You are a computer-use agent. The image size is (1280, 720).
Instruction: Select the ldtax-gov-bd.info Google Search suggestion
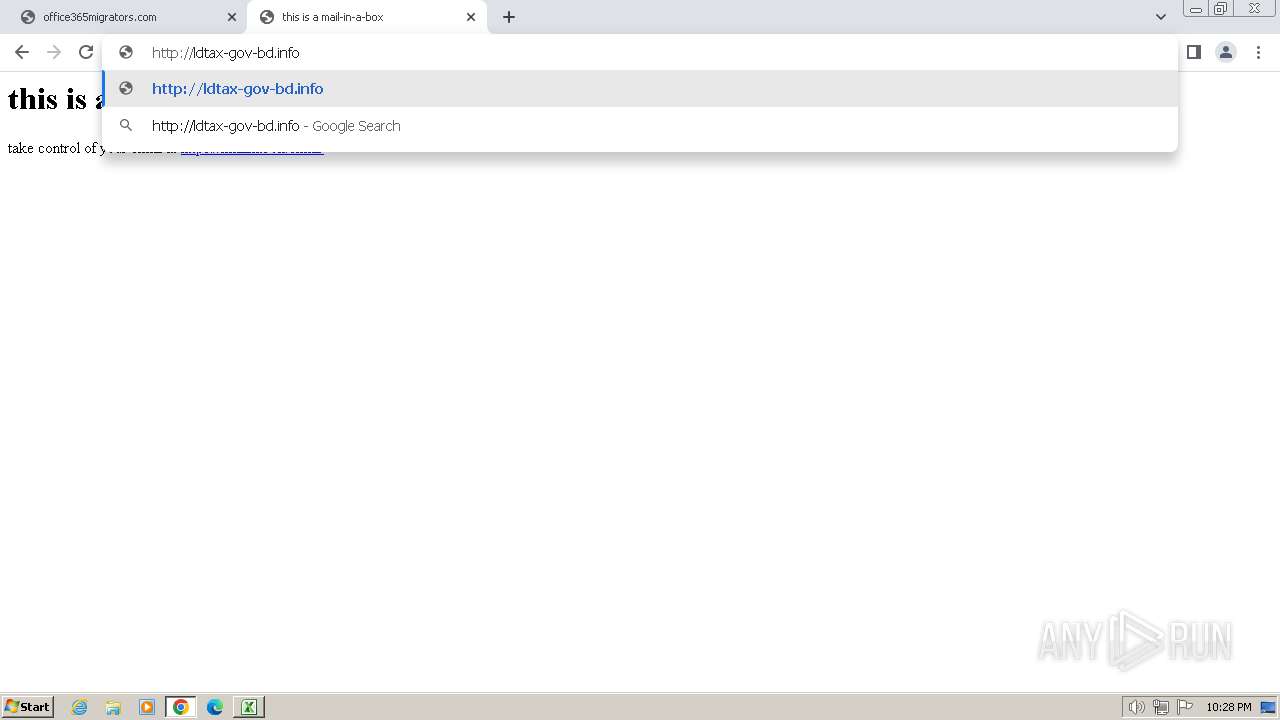[x=640, y=126]
